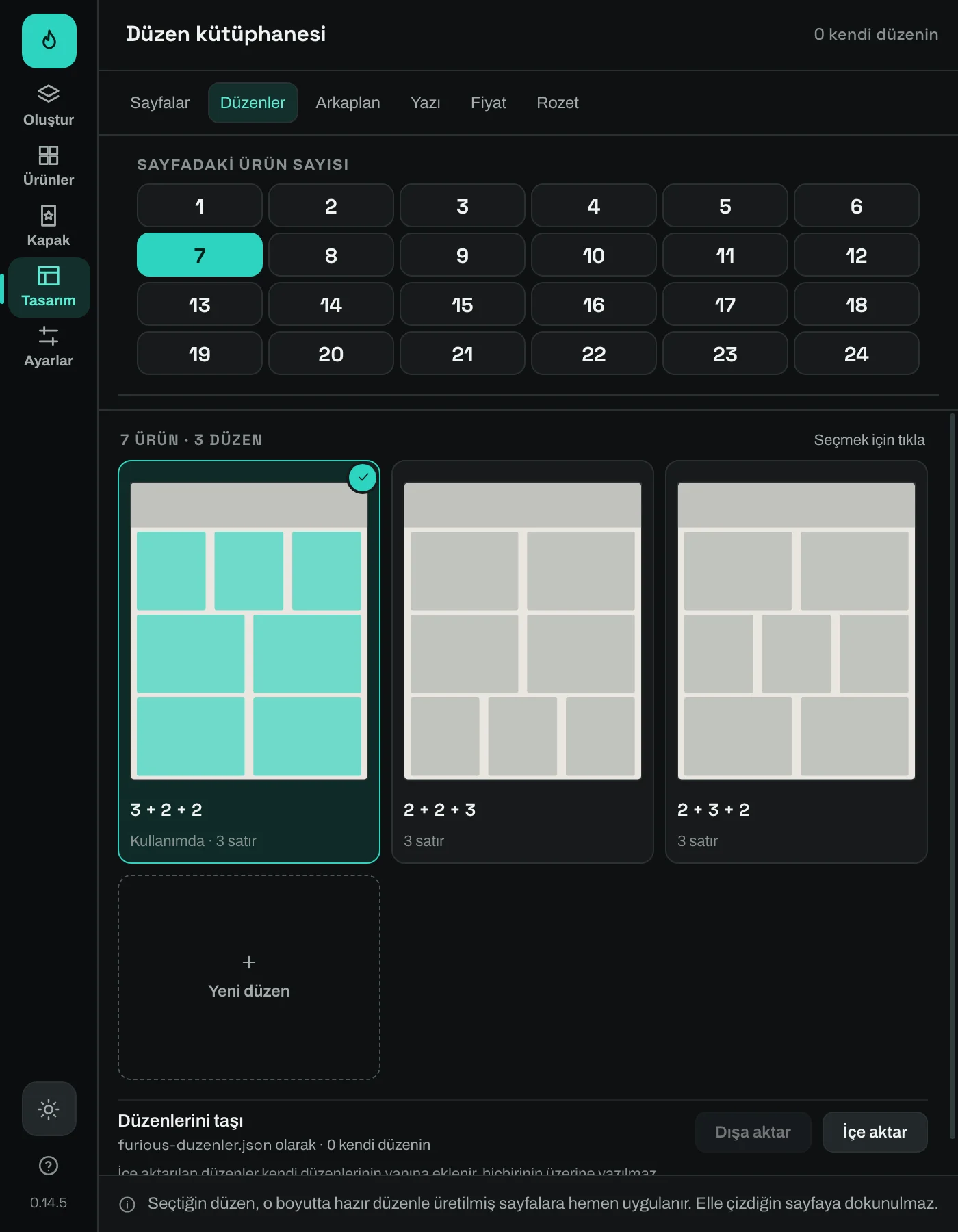Set product count to 20

tap(331, 353)
